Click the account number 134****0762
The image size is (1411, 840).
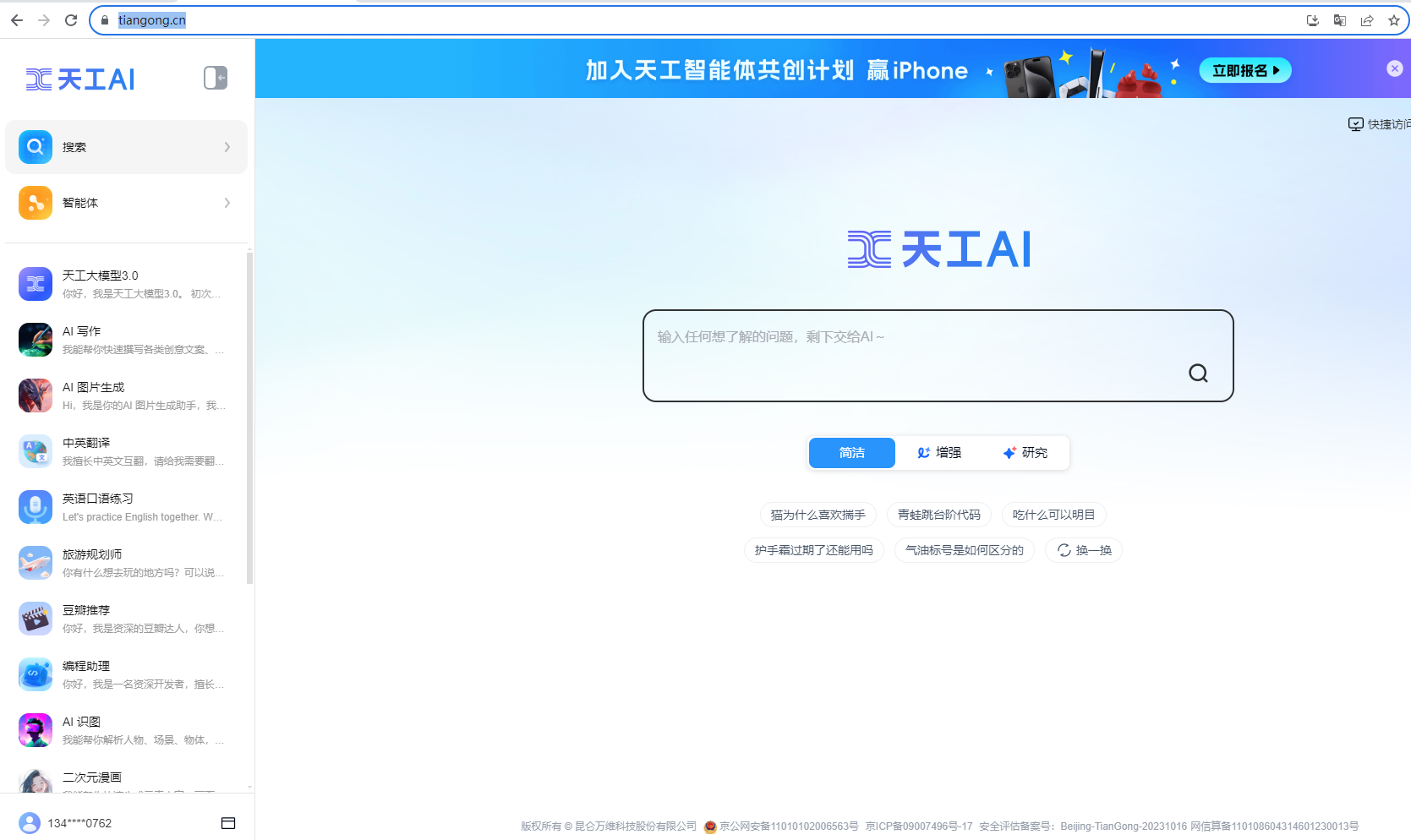click(79, 823)
